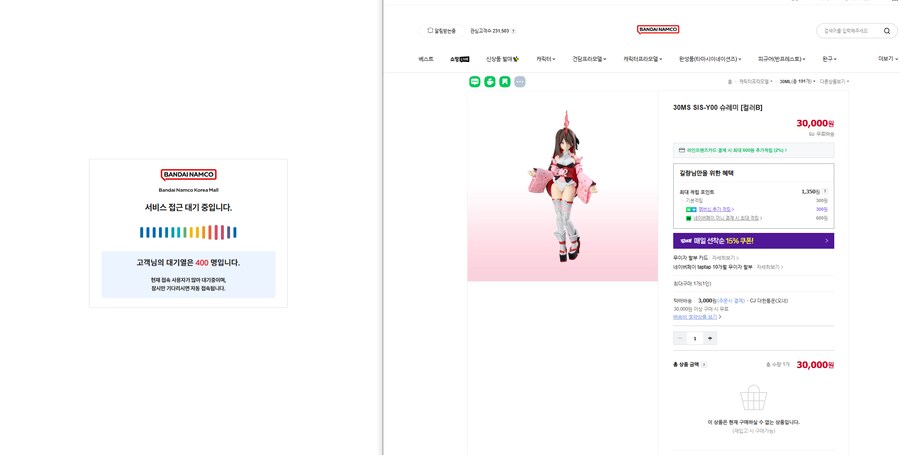Click the notification subscribe bell button

(441, 31)
